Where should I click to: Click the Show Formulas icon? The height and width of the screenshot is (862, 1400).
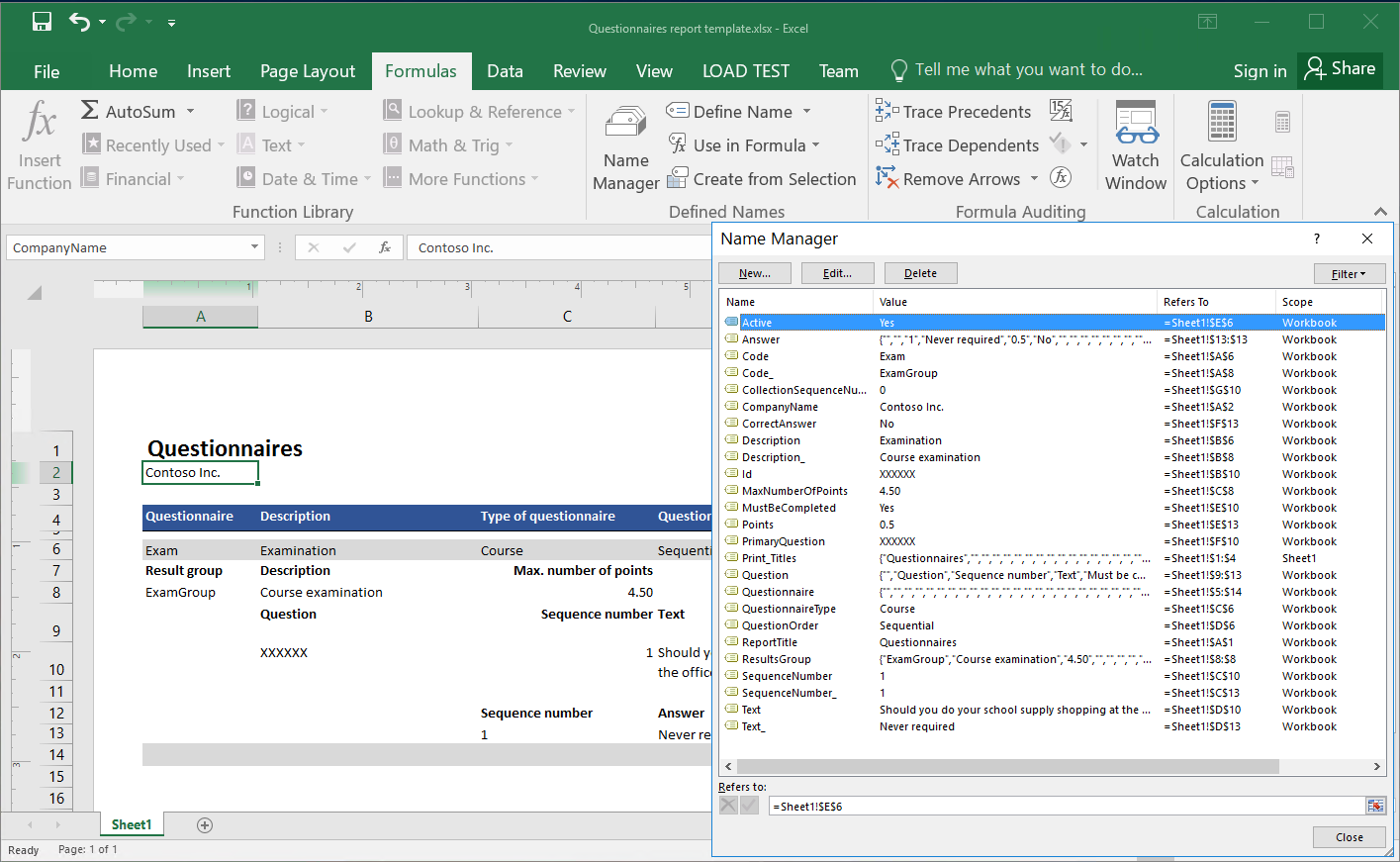(x=1061, y=111)
